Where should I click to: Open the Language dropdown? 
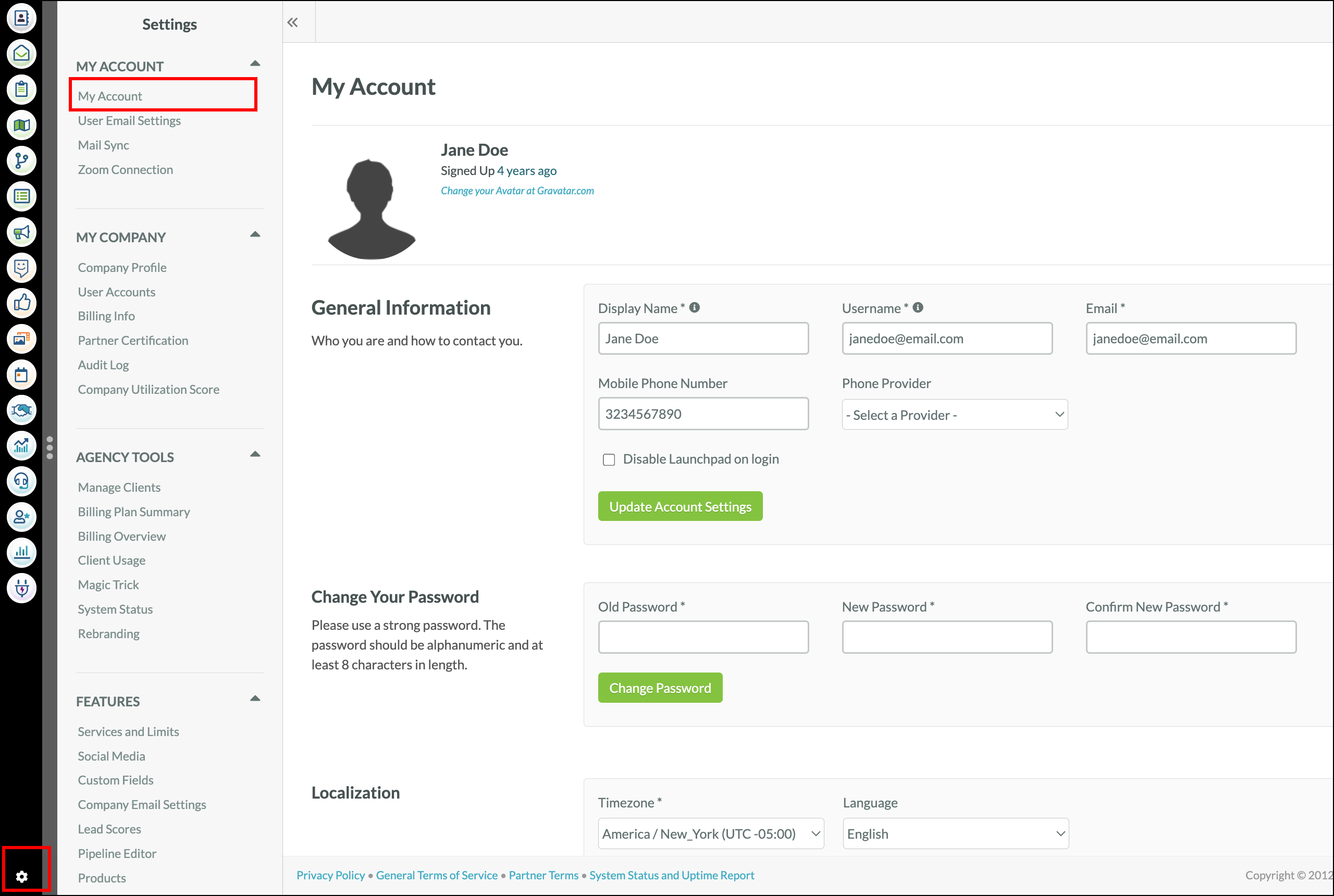(955, 833)
